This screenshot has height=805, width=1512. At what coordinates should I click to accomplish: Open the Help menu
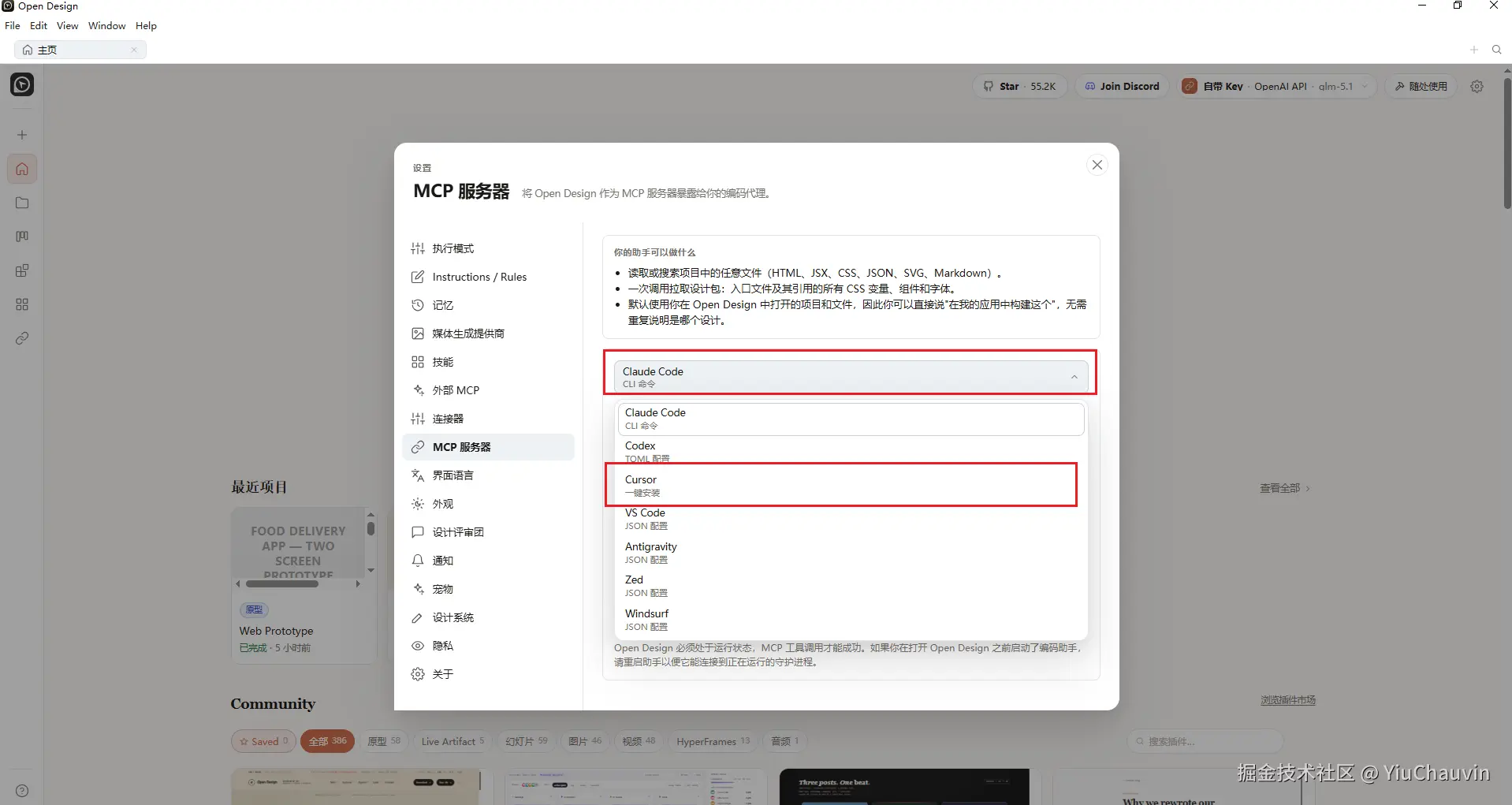pos(146,26)
